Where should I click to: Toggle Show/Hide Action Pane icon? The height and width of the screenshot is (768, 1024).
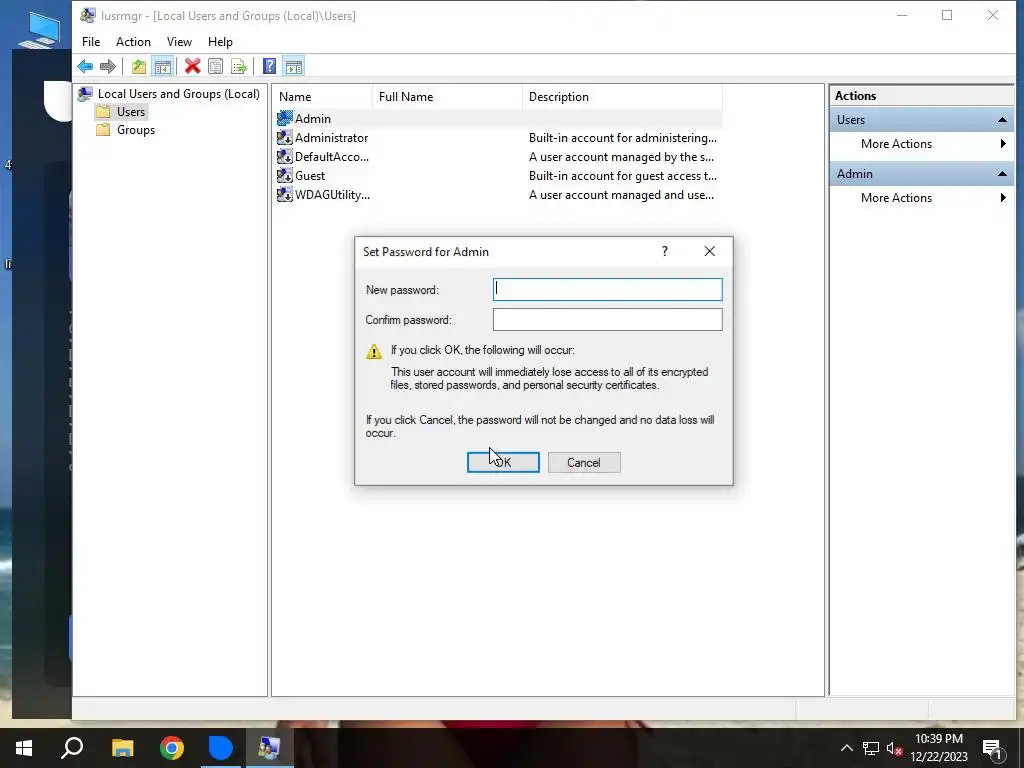tap(294, 66)
